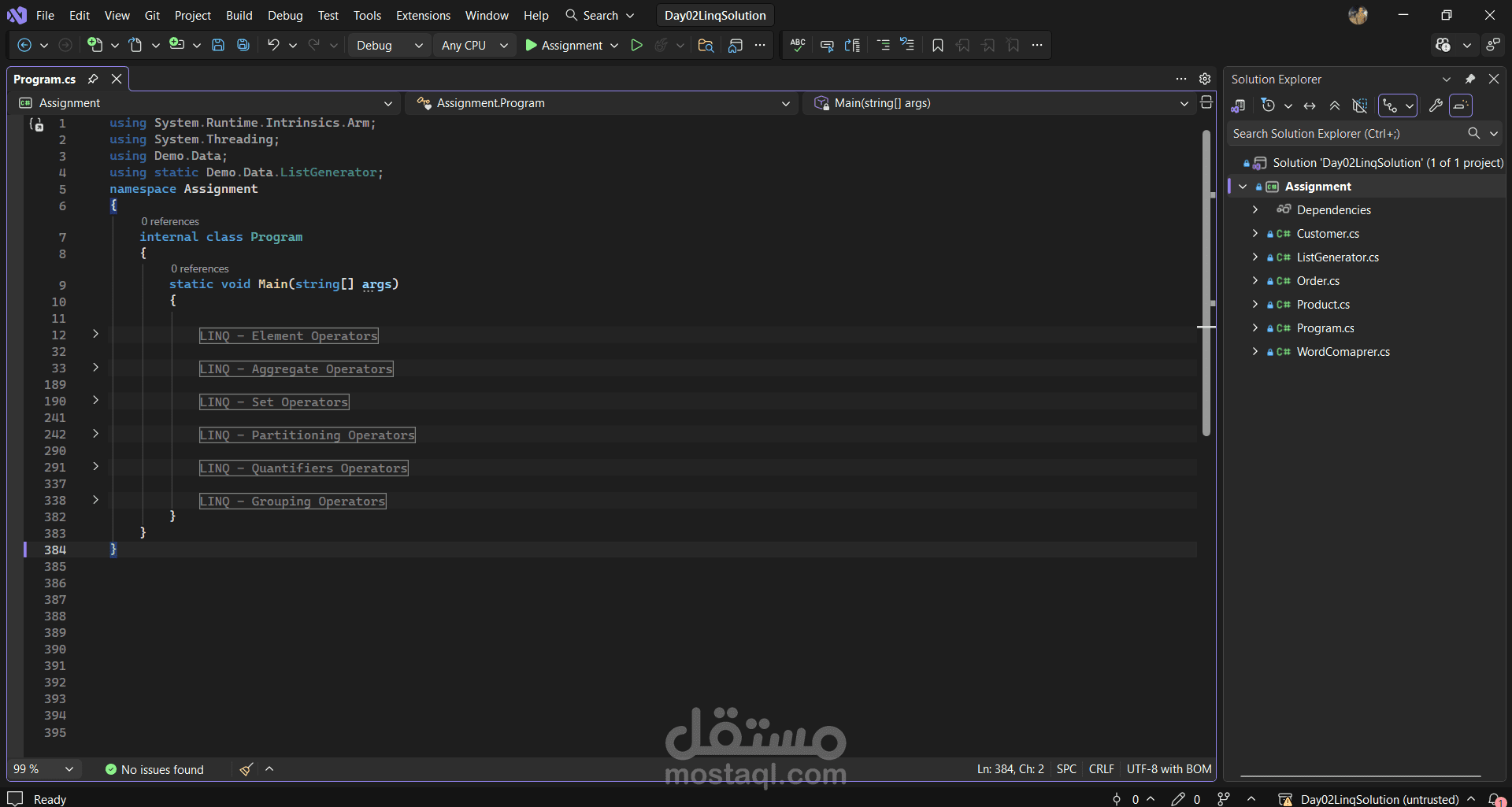The width and height of the screenshot is (1512, 807).
Task: Click the Git branch status icon
Action: pos(1224,799)
